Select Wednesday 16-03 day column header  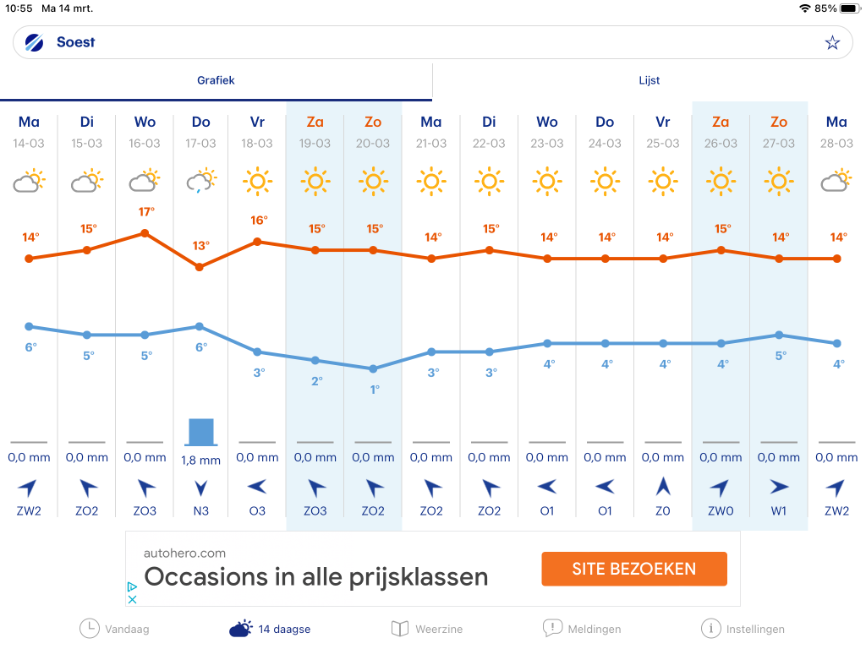(144, 131)
